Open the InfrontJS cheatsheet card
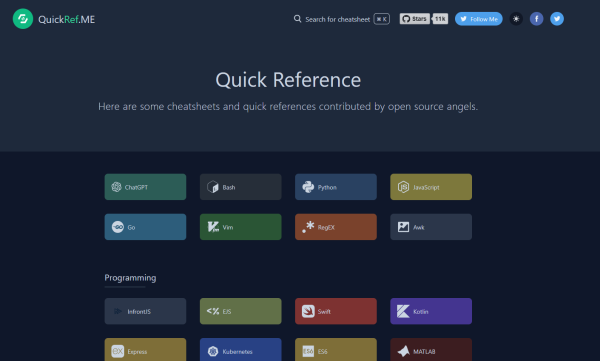Screen dimensions: 600x361 pyautogui.click(x=145, y=311)
